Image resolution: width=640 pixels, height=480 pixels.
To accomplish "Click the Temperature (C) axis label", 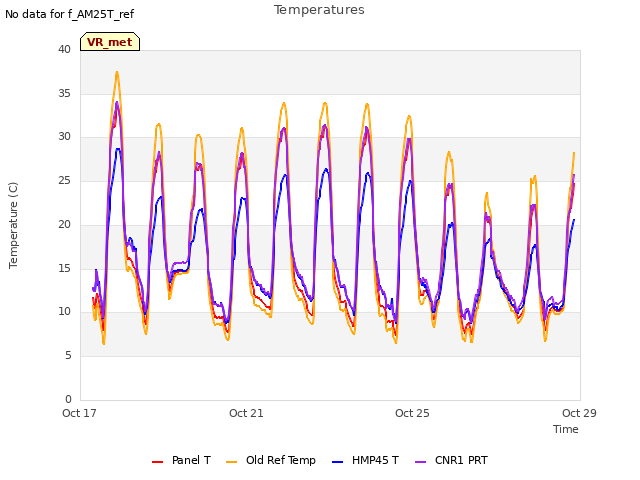I will coord(13,225).
